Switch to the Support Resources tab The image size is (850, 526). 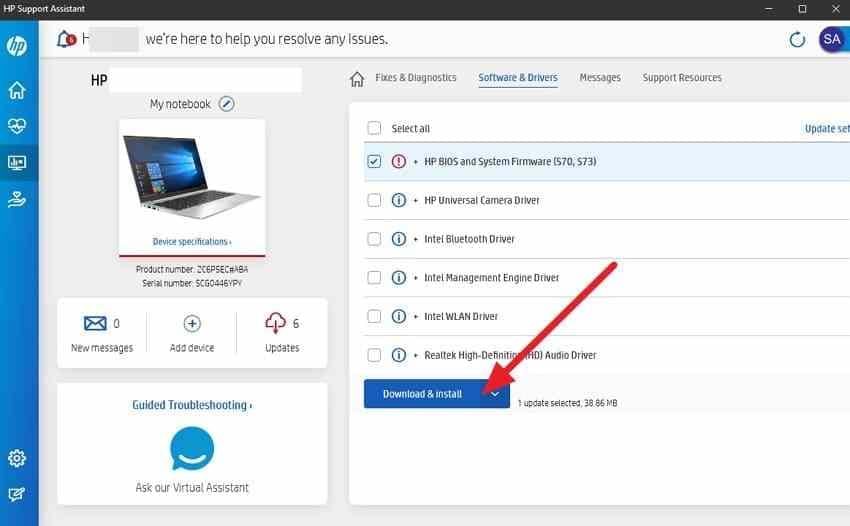(x=682, y=78)
